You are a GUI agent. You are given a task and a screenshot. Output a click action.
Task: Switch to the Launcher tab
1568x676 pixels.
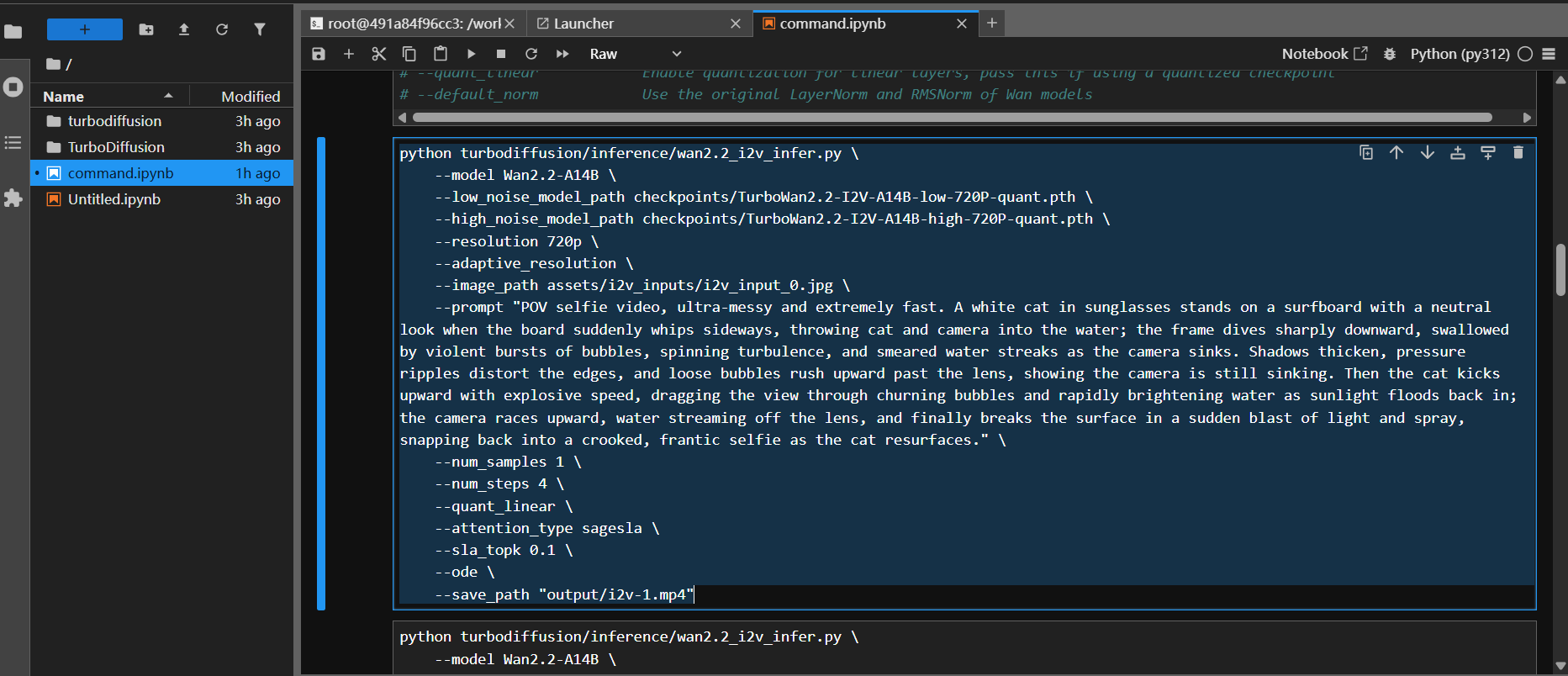coord(583,24)
